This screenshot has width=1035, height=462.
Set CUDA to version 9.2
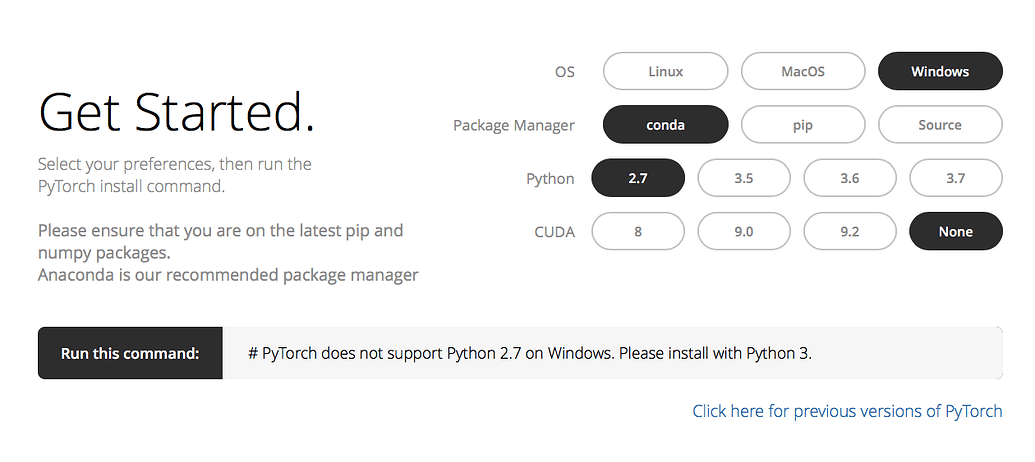[x=850, y=231]
